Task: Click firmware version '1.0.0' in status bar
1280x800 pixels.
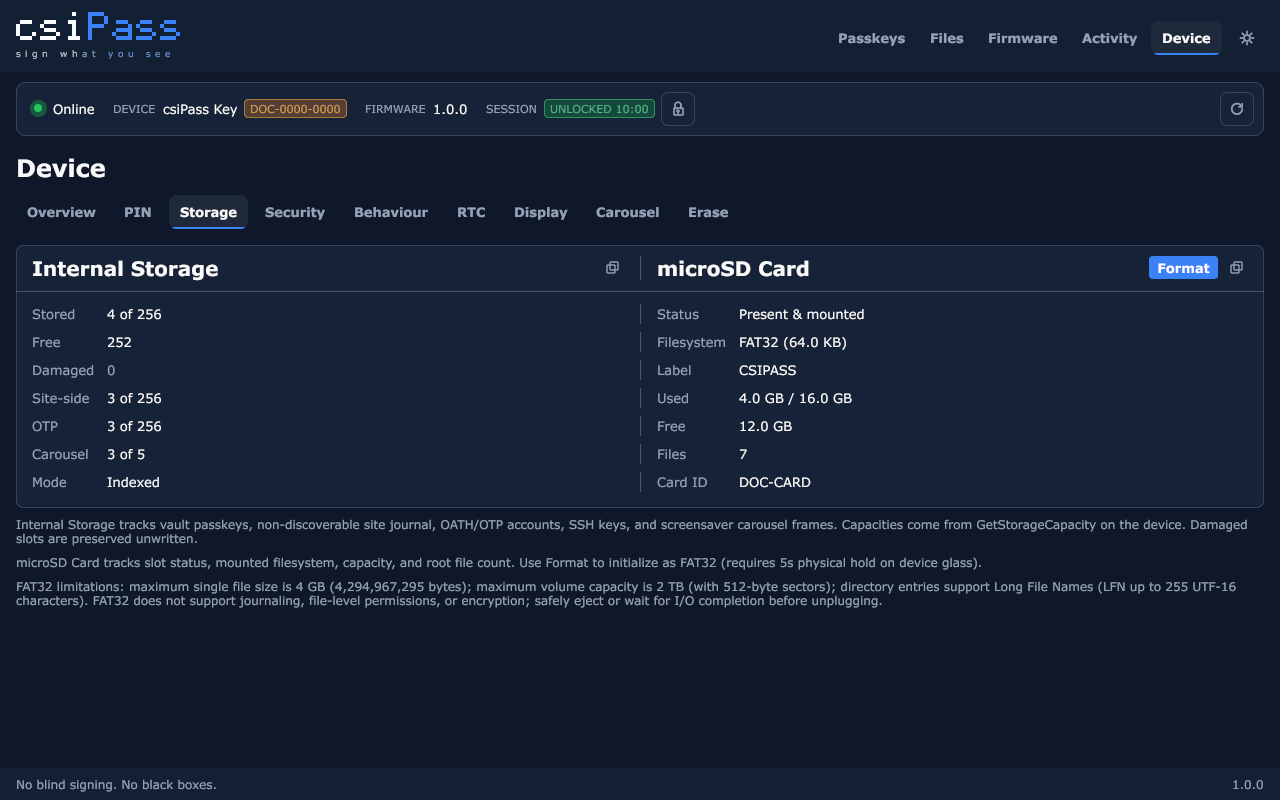Action: pos(450,109)
